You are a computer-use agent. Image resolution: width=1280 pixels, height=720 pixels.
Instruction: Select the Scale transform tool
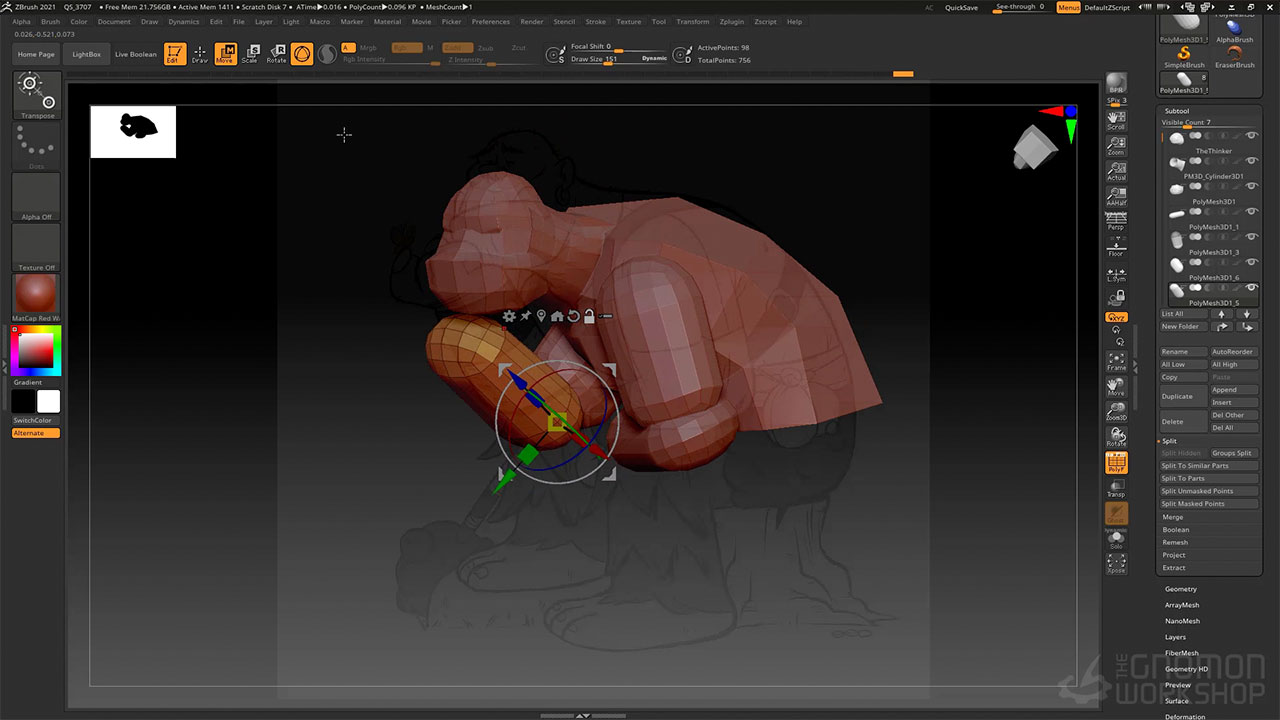click(250, 54)
